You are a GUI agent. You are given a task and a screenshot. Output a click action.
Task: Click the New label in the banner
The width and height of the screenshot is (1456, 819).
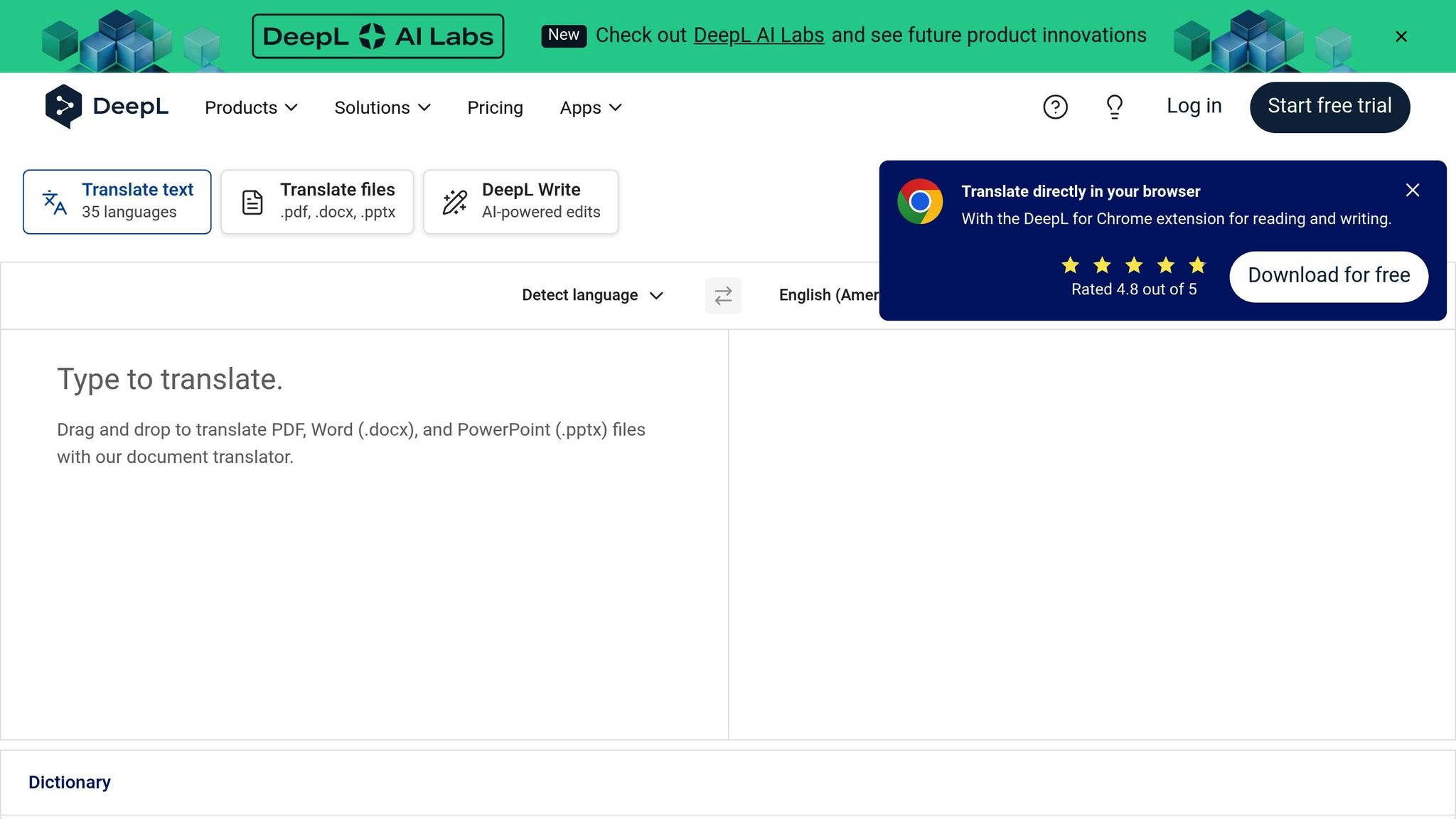[564, 36]
